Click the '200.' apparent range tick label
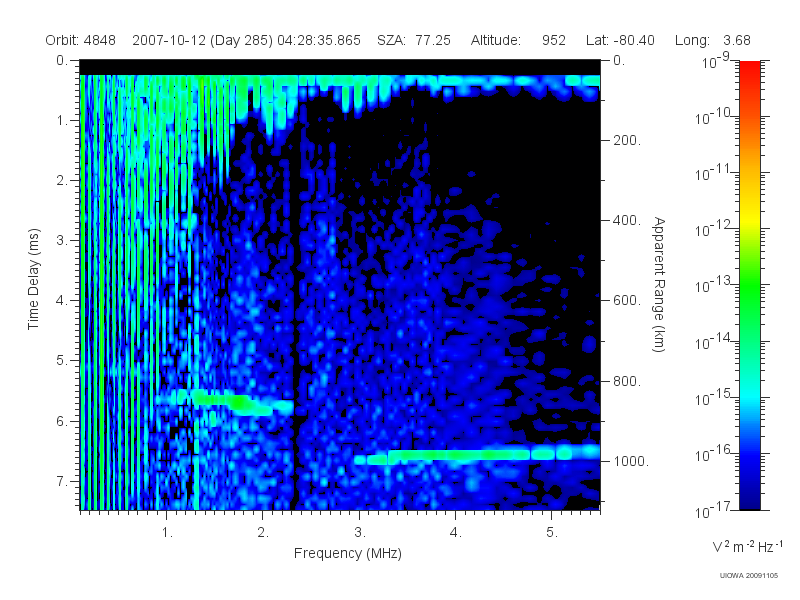Screen dimensions: 800x600 click(627, 140)
